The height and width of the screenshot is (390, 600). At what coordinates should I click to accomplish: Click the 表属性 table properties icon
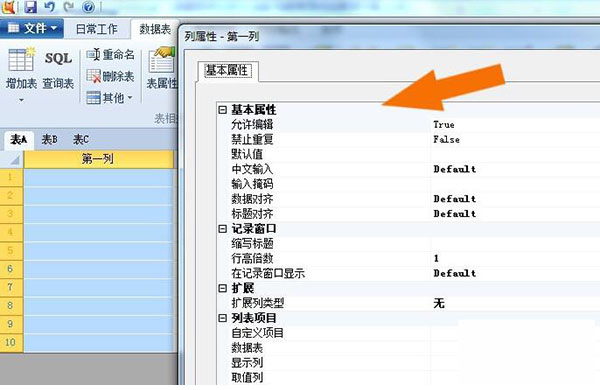tap(162, 68)
